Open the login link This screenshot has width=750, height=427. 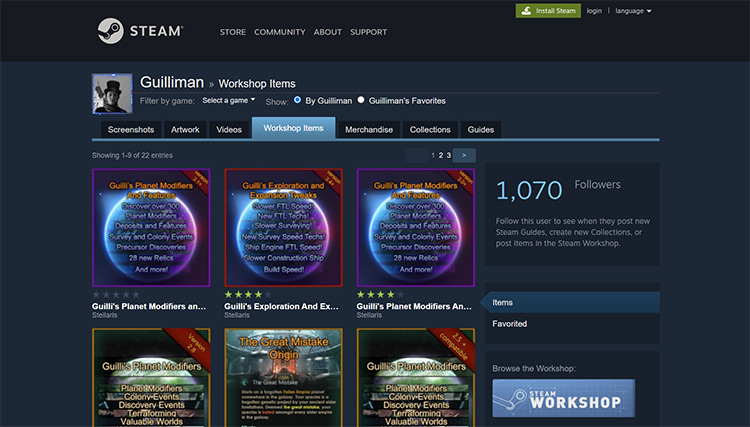pyautogui.click(x=594, y=11)
